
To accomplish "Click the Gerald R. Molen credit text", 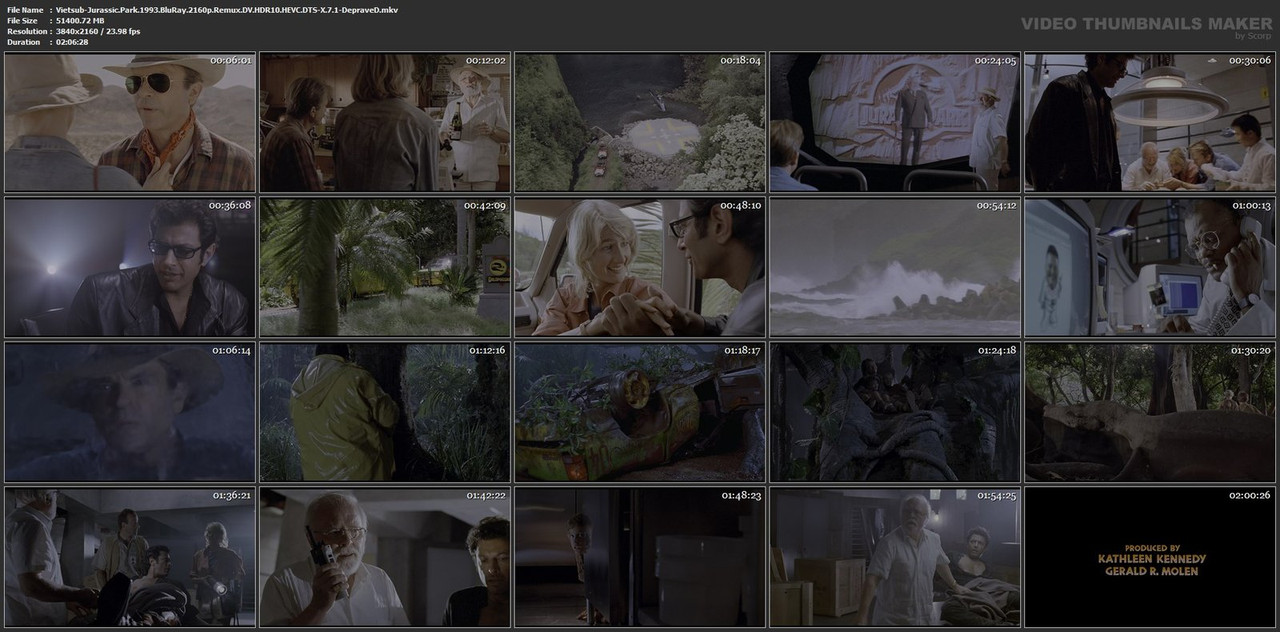I will tap(1152, 571).
